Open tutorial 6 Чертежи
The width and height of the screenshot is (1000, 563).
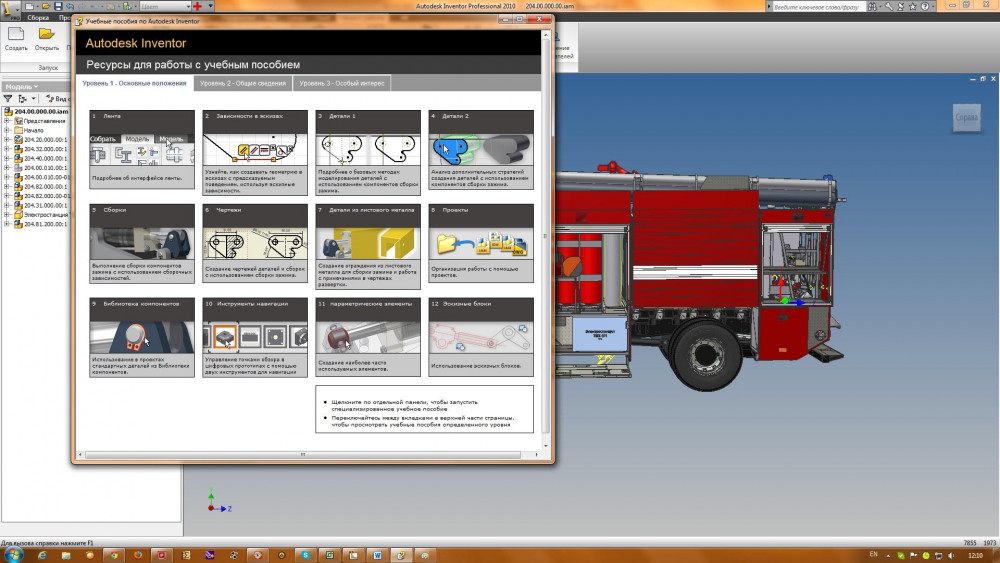pos(255,244)
